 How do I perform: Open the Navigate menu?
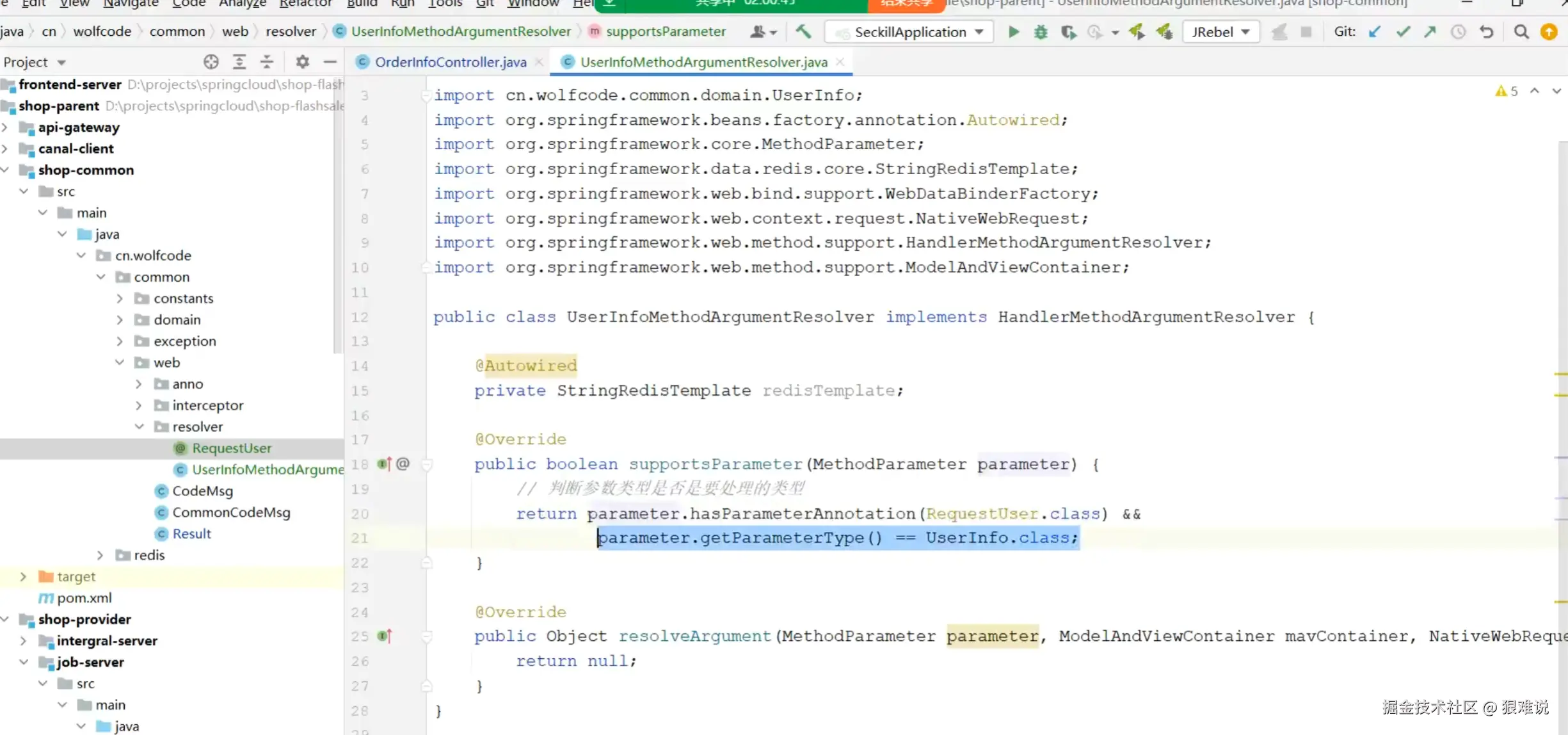[x=131, y=4]
